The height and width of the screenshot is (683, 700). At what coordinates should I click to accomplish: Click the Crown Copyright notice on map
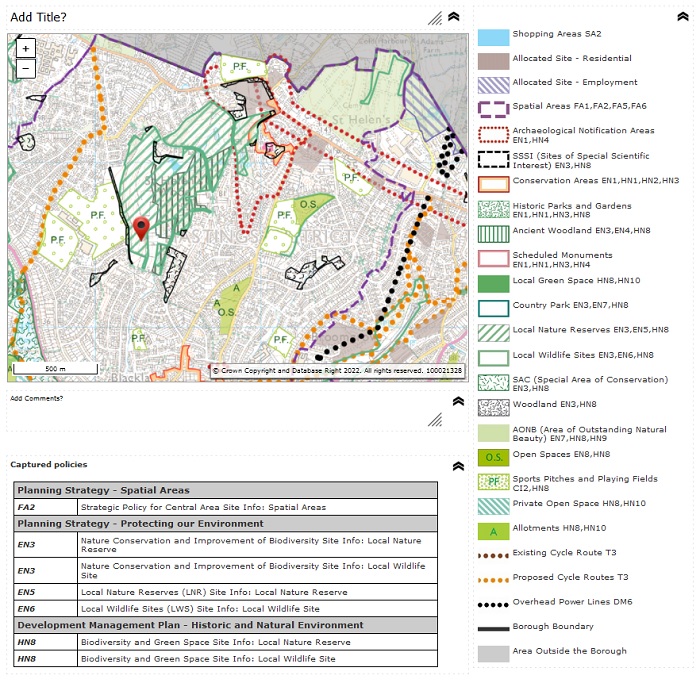tap(338, 371)
